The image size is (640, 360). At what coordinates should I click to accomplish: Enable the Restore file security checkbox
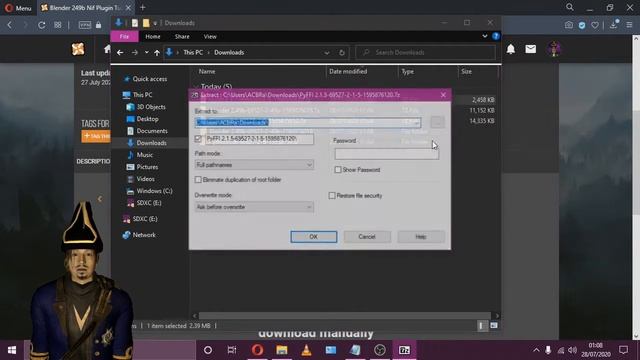[332, 196]
